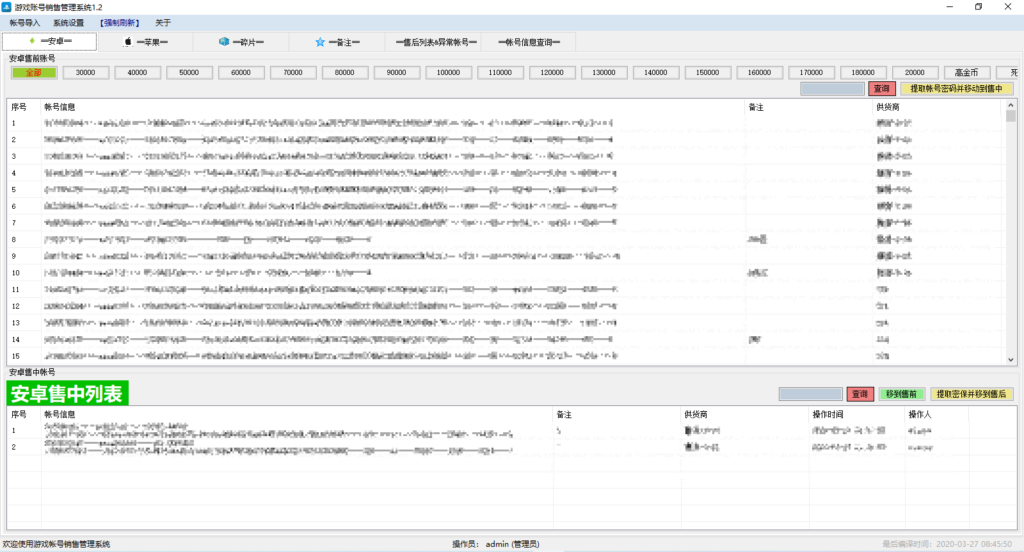This screenshot has width=1024, height=552.
Task: Click the scroll-up arrow of the 安卓售前帐号 list
Action: 1010,105
